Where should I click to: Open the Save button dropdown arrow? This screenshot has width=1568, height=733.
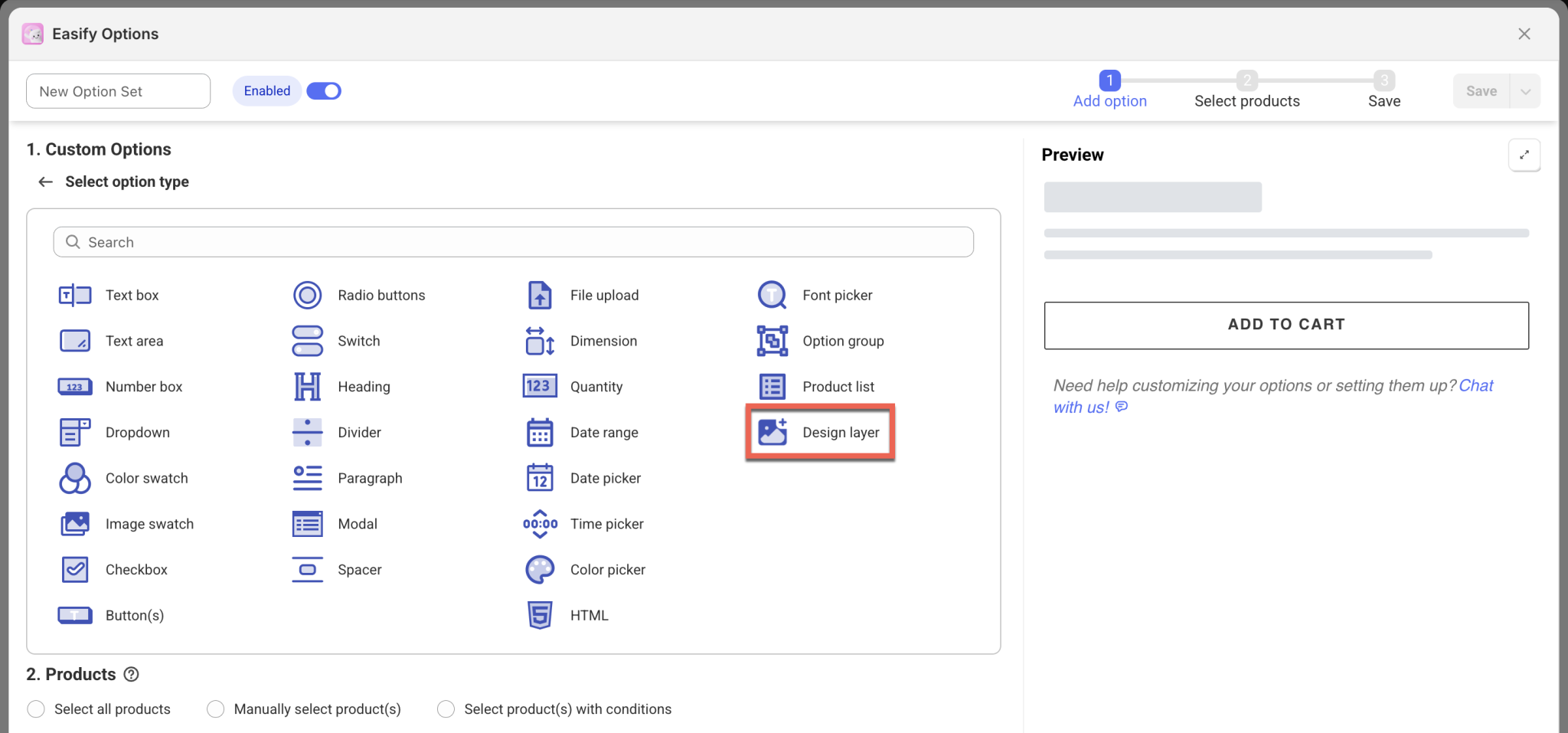[x=1525, y=91]
